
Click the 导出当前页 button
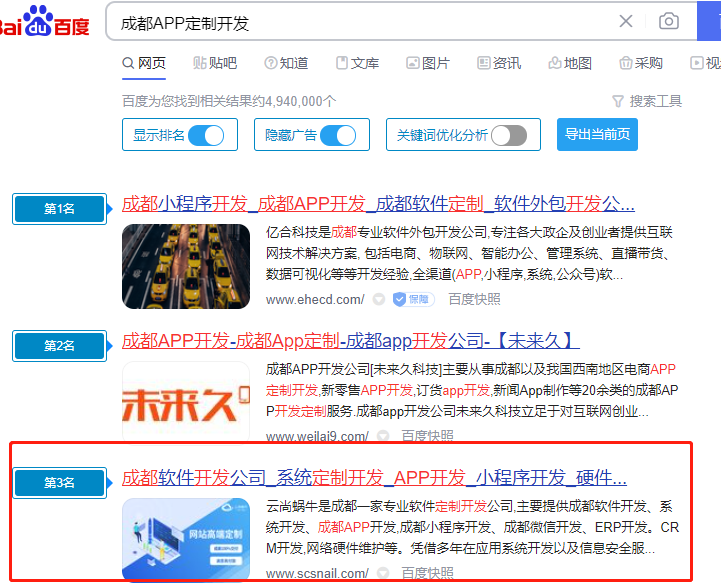pos(597,135)
